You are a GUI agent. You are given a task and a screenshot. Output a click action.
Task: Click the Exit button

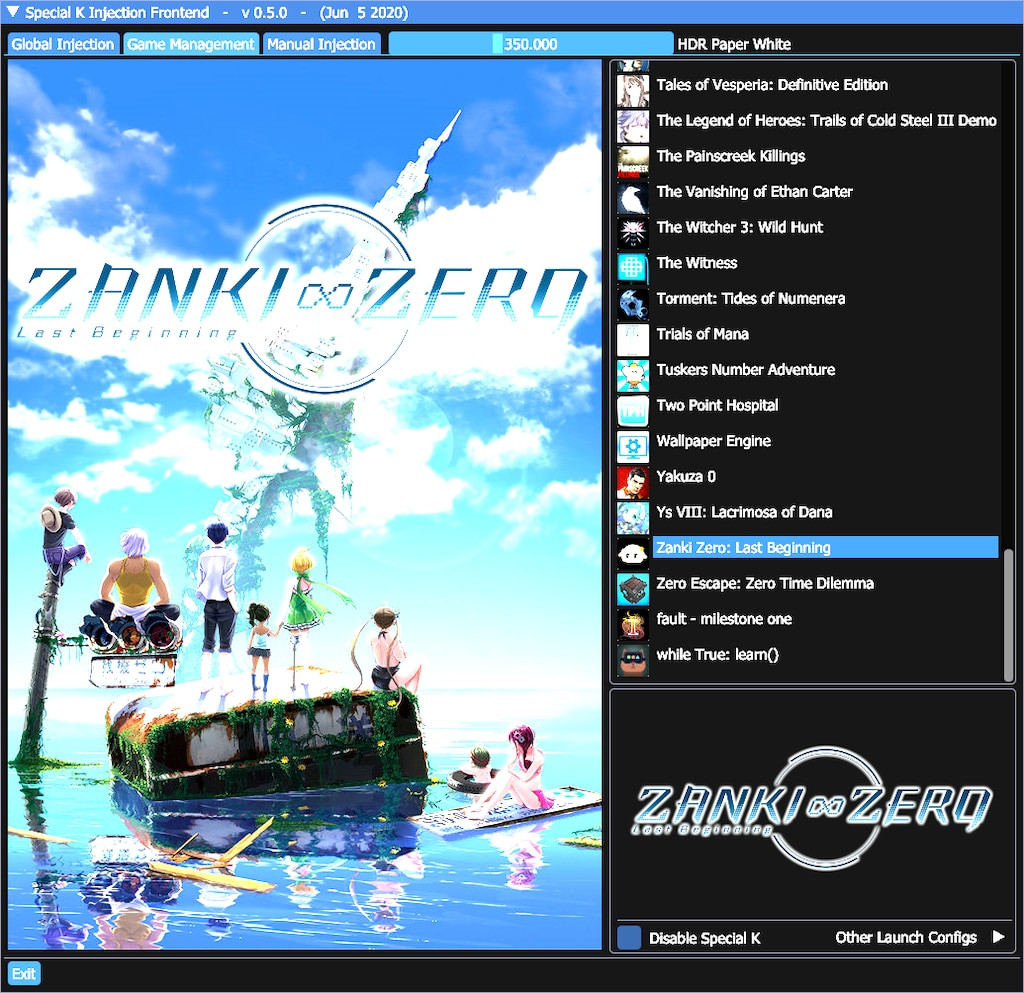click(x=24, y=973)
